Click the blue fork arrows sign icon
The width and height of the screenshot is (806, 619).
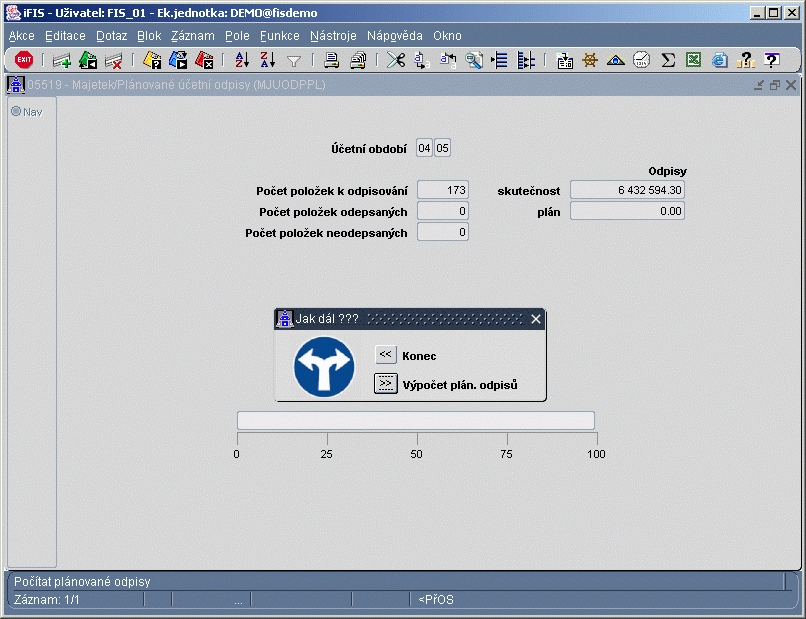click(324, 367)
